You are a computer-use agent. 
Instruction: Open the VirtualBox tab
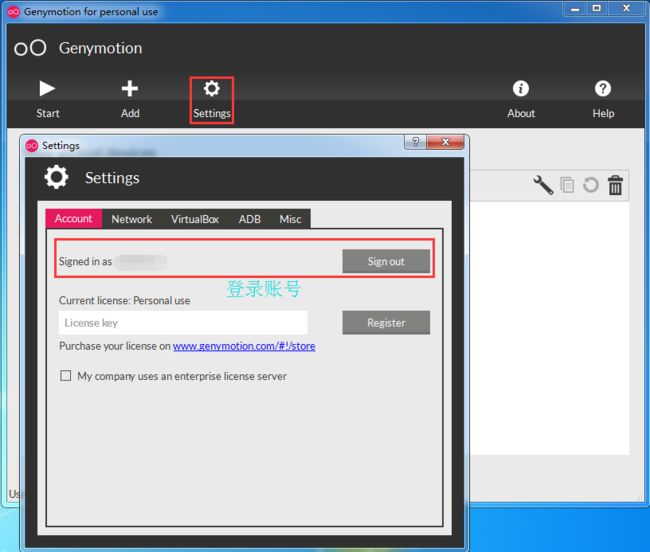click(195, 219)
